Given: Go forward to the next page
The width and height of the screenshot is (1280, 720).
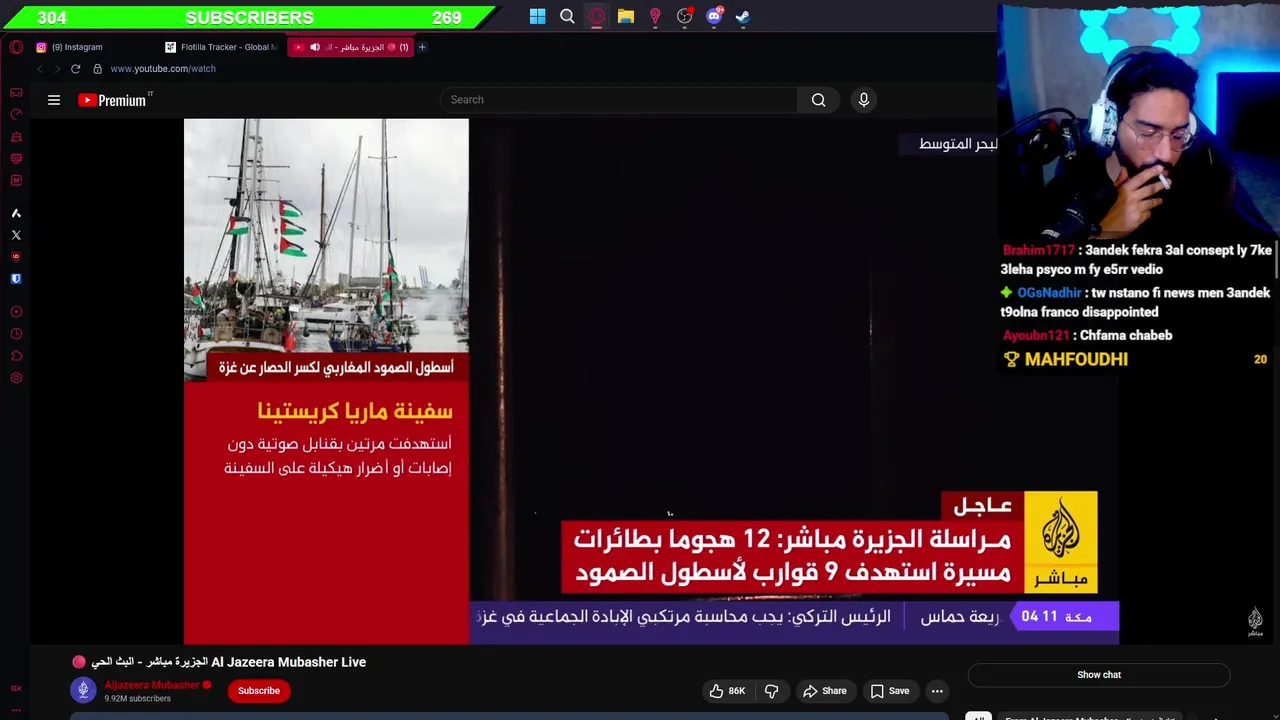Looking at the screenshot, I should (x=57, y=69).
